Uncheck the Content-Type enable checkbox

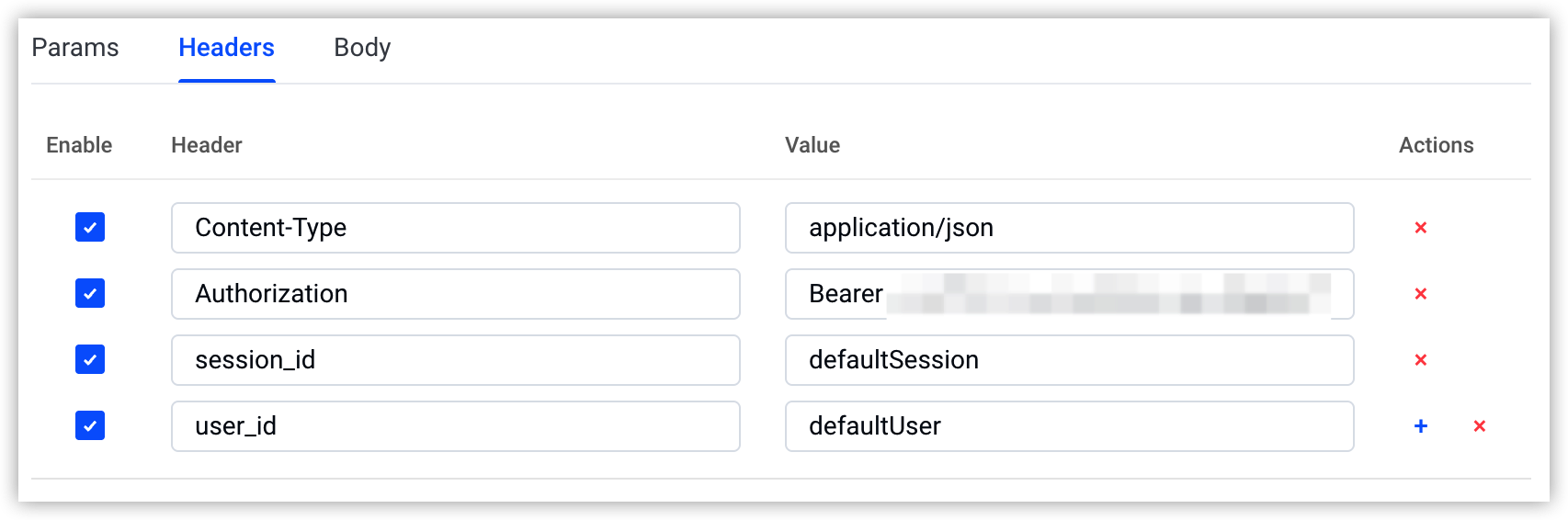click(x=90, y=227)
